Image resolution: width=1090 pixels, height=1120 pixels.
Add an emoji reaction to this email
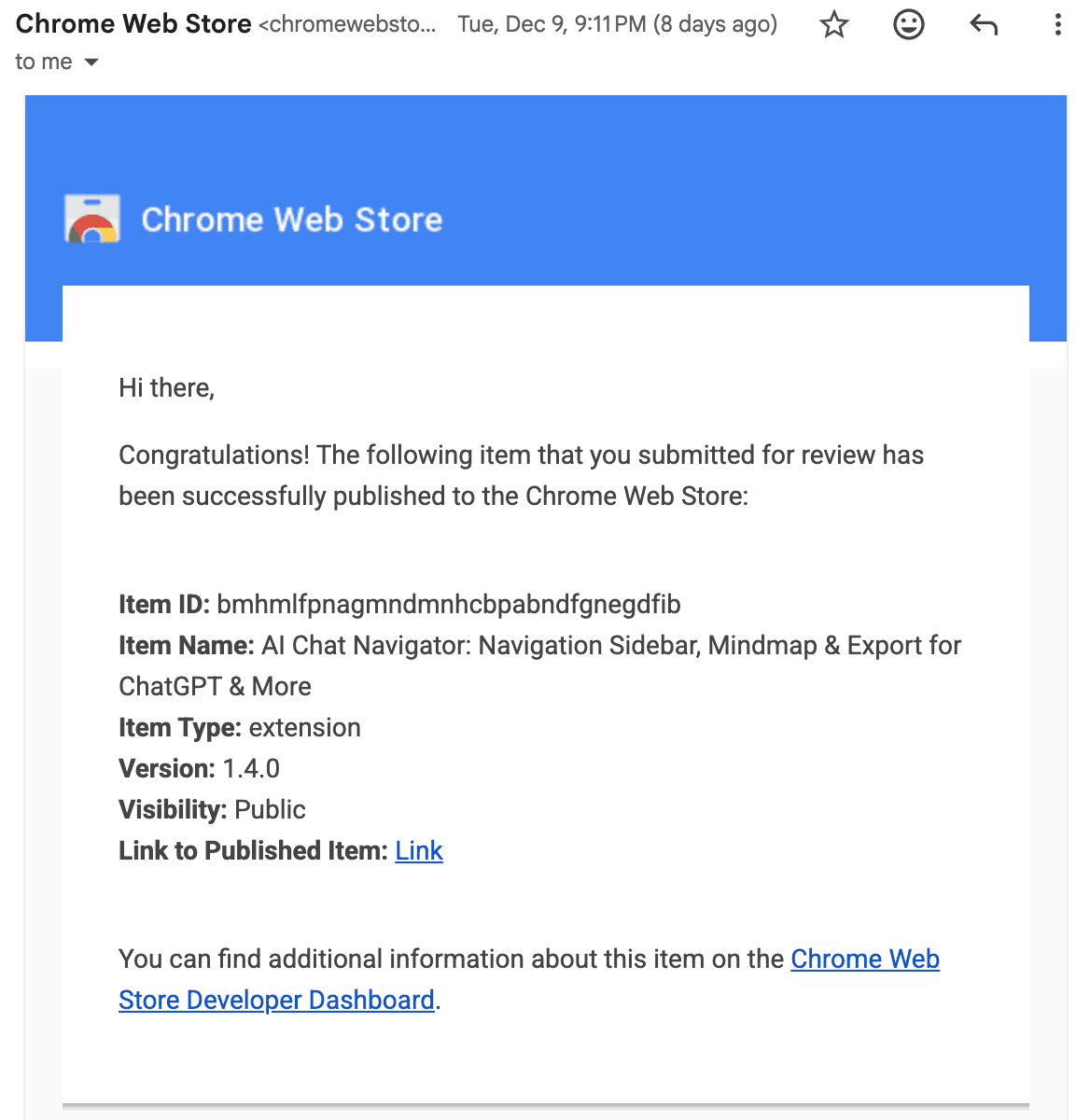[908, 25]
